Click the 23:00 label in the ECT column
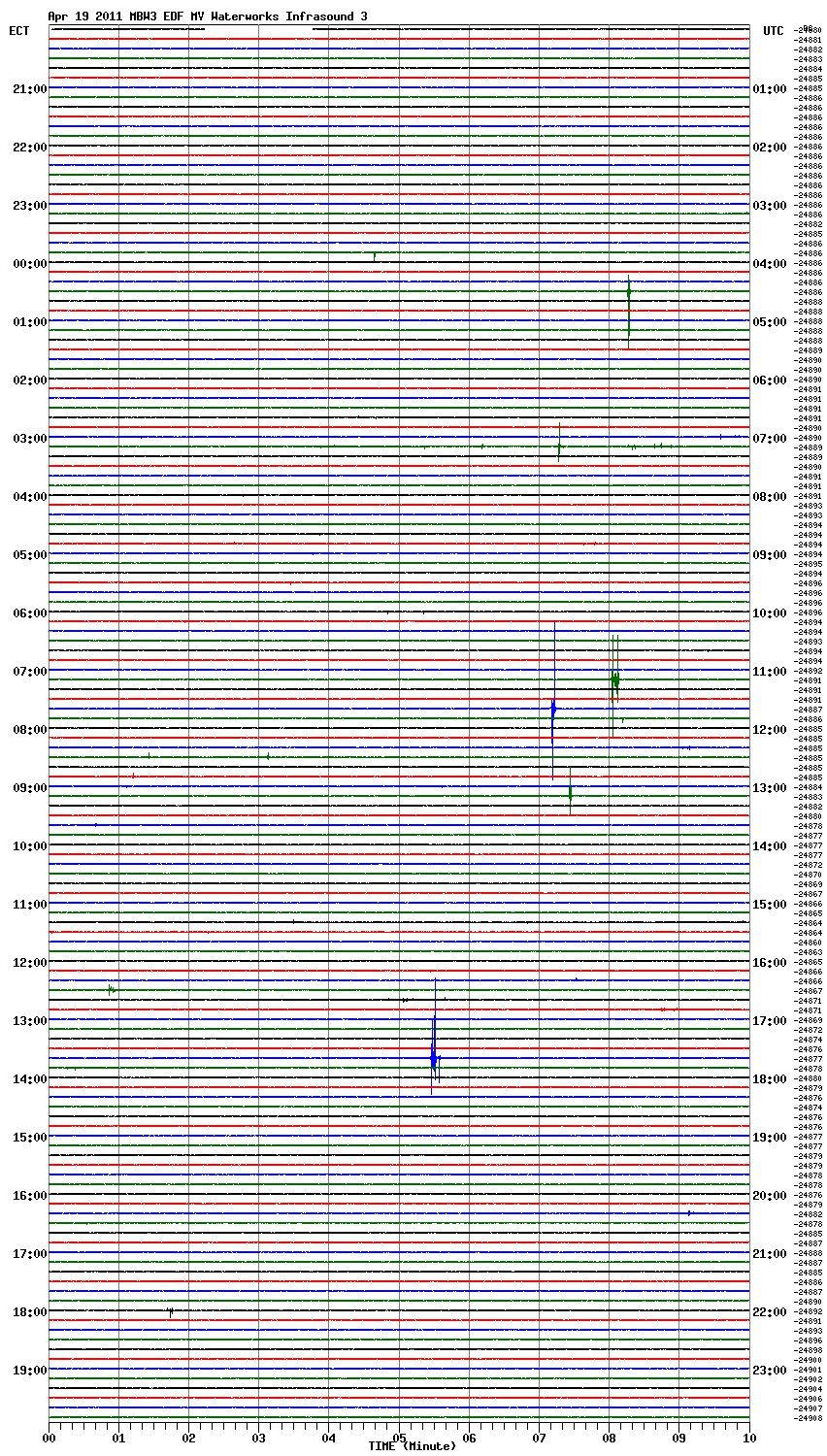This screenshot has height=1456, width=827. 29,206
